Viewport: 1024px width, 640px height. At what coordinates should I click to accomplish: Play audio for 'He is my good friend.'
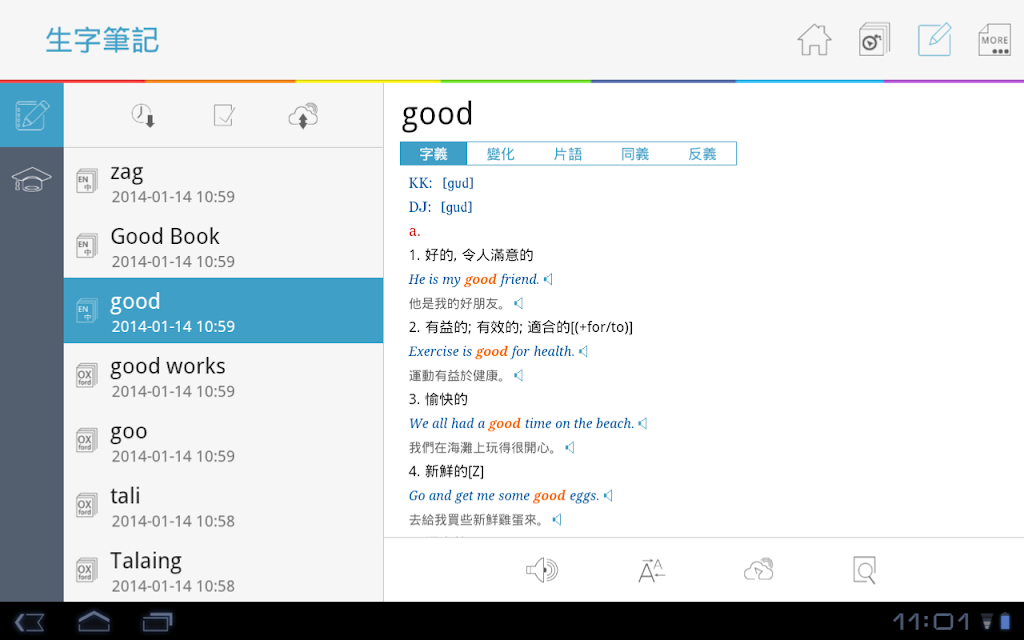[549, 280]
